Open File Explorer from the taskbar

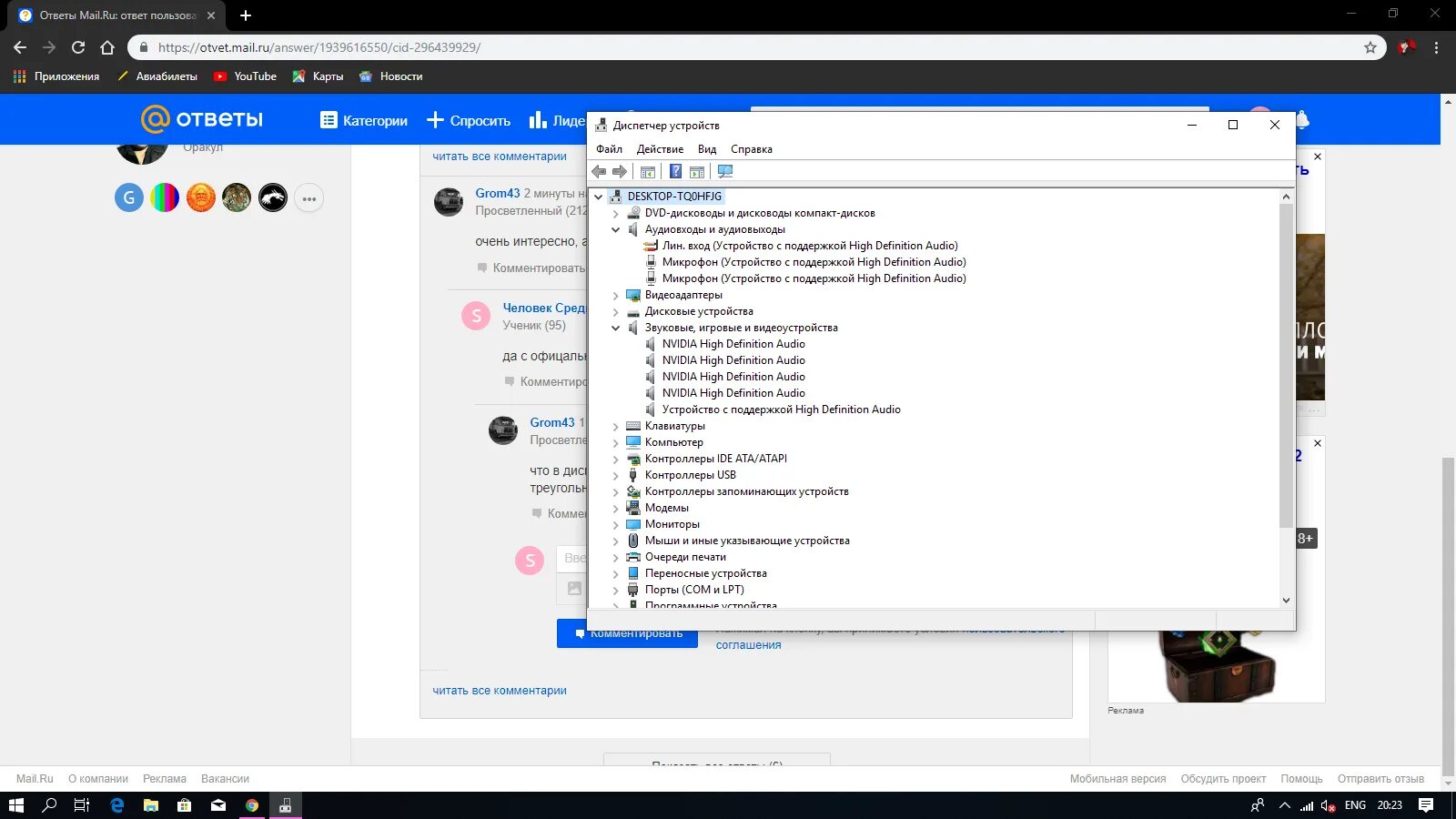(x=151, y=805)
